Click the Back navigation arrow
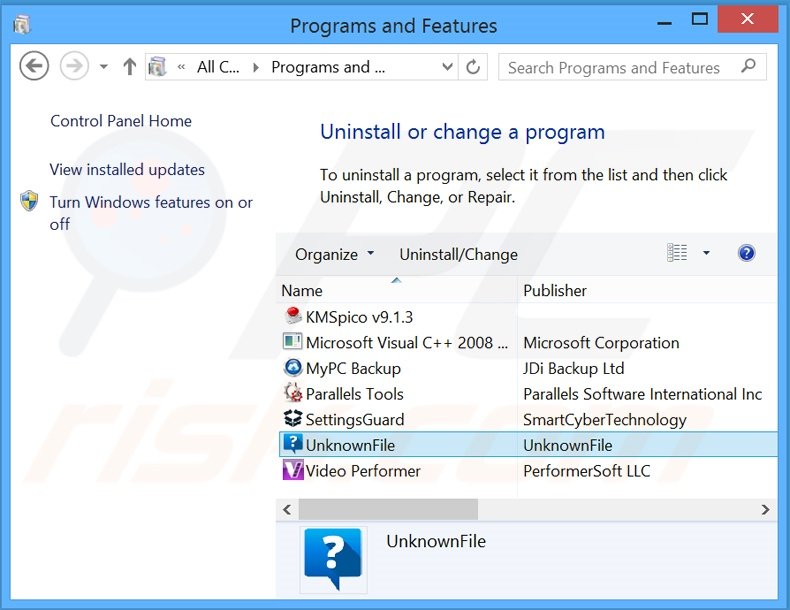The height and width of the screenshot is (610, 790). pyautogui.click(x=34, y=66)
